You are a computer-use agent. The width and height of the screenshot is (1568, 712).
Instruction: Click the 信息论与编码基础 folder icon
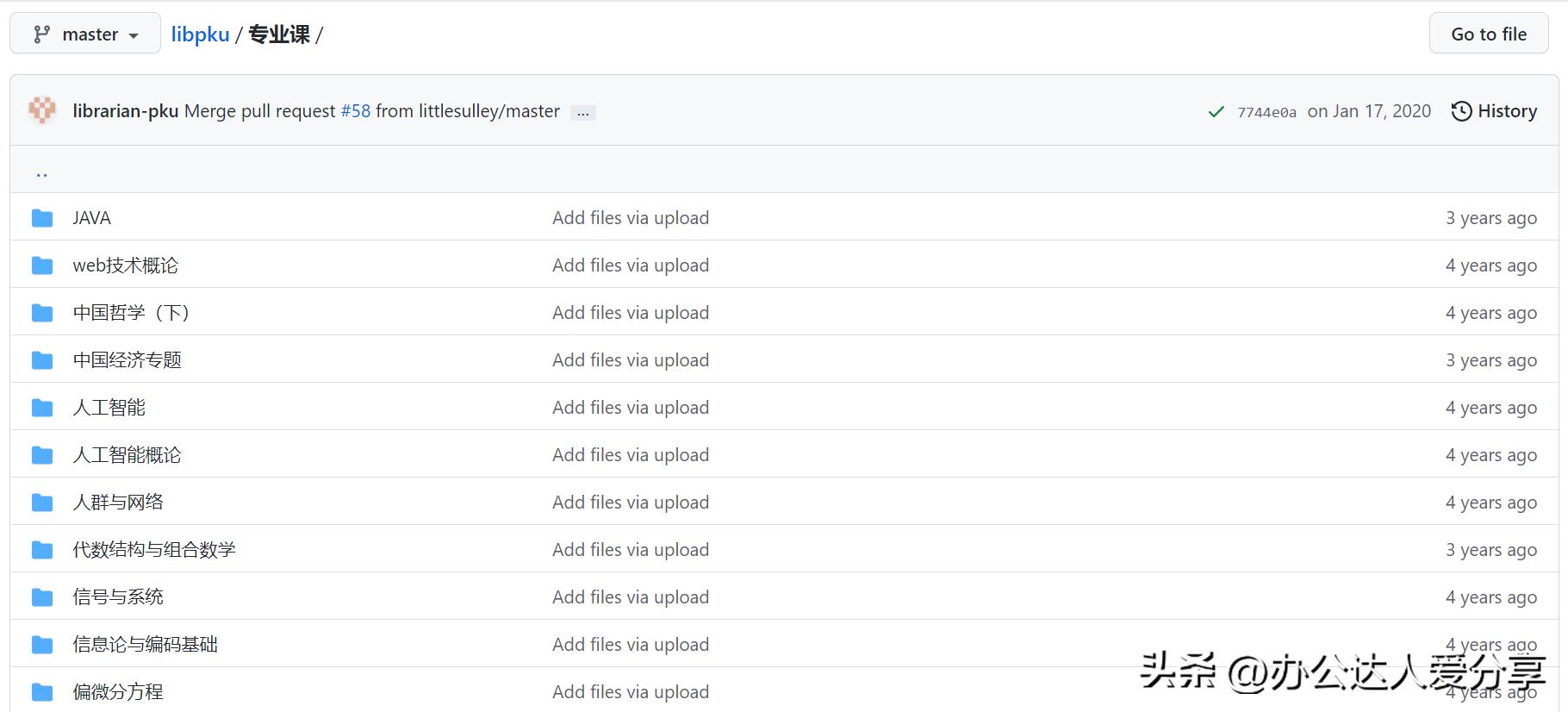coord(42,645)
